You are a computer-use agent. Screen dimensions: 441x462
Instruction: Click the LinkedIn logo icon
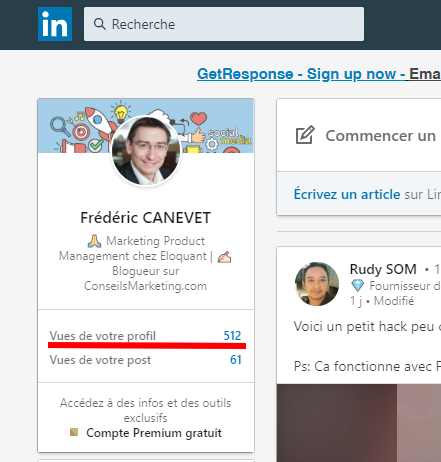pyautogui.click(x=55, y=24)
